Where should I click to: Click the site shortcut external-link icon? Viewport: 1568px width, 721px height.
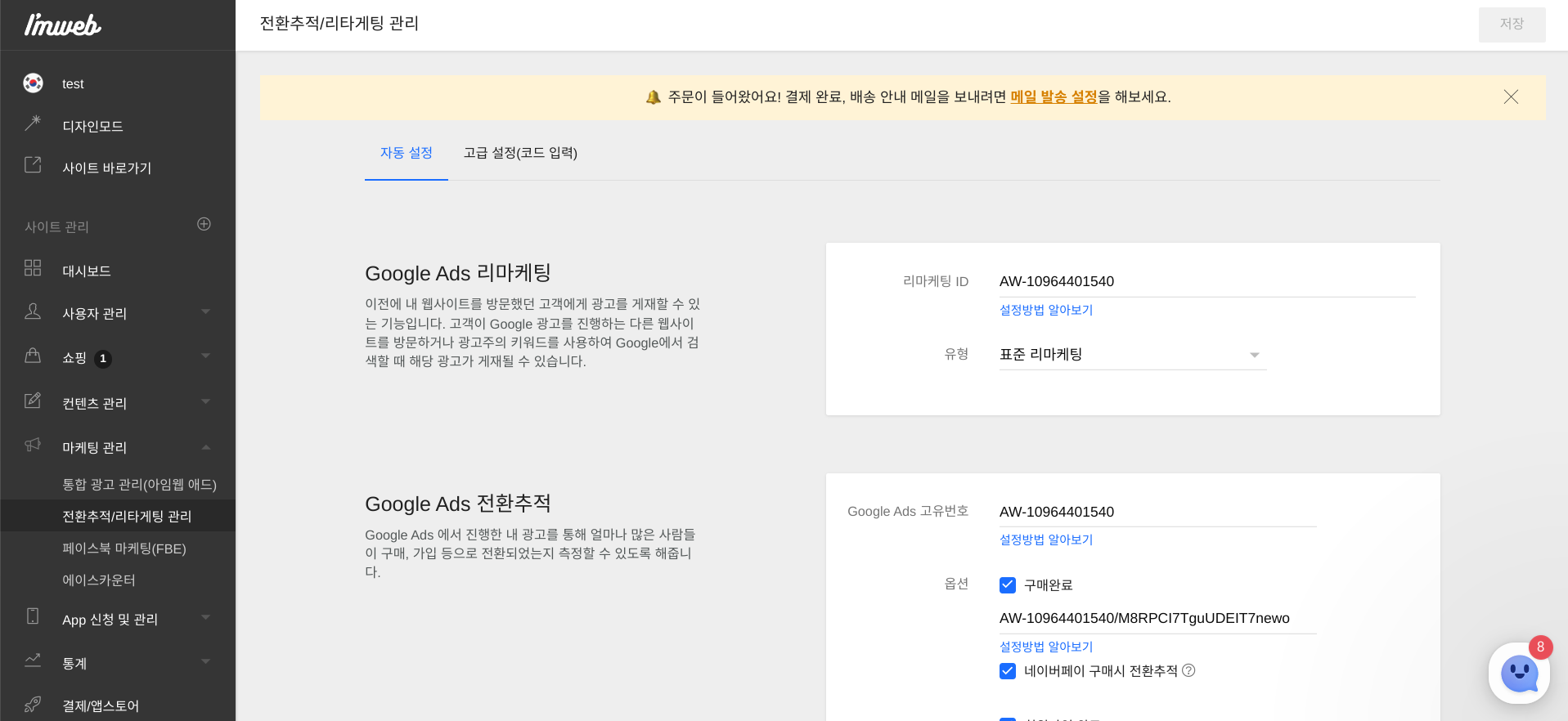(33, 165)
